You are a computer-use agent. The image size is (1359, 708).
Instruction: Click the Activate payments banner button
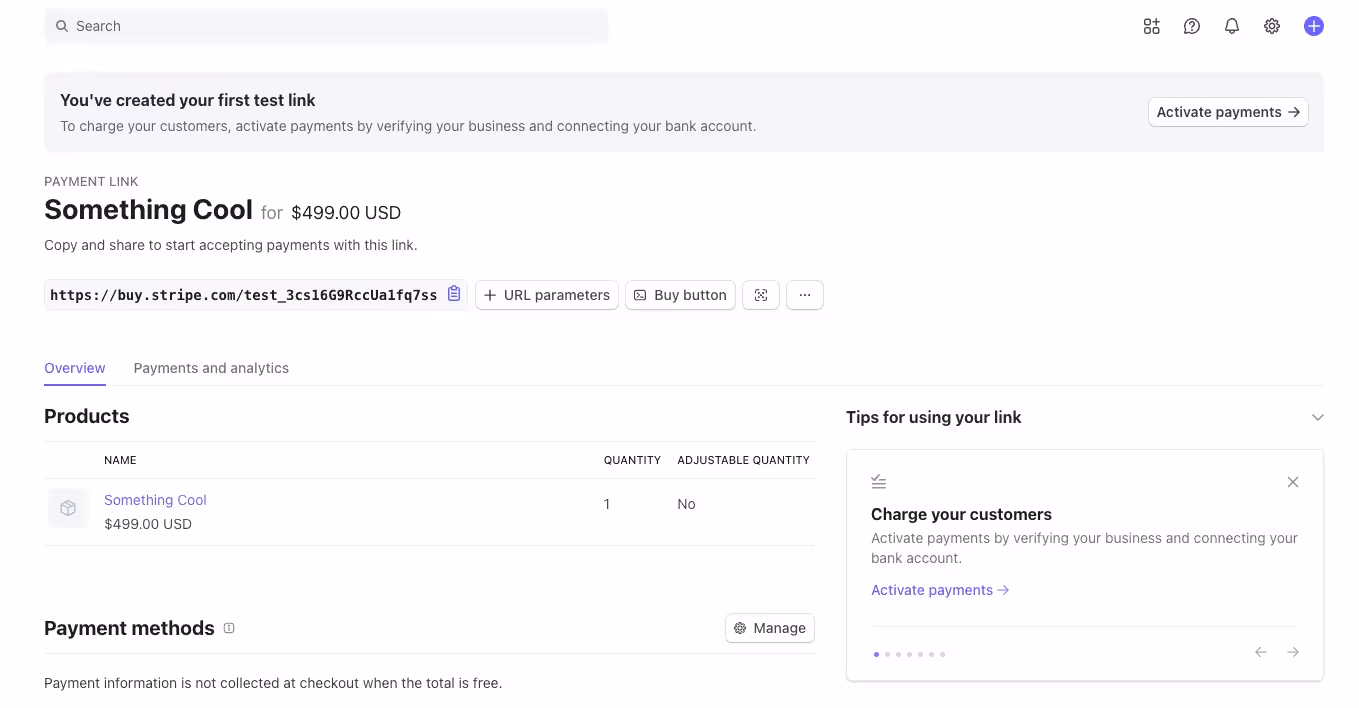coord(1227,112)
